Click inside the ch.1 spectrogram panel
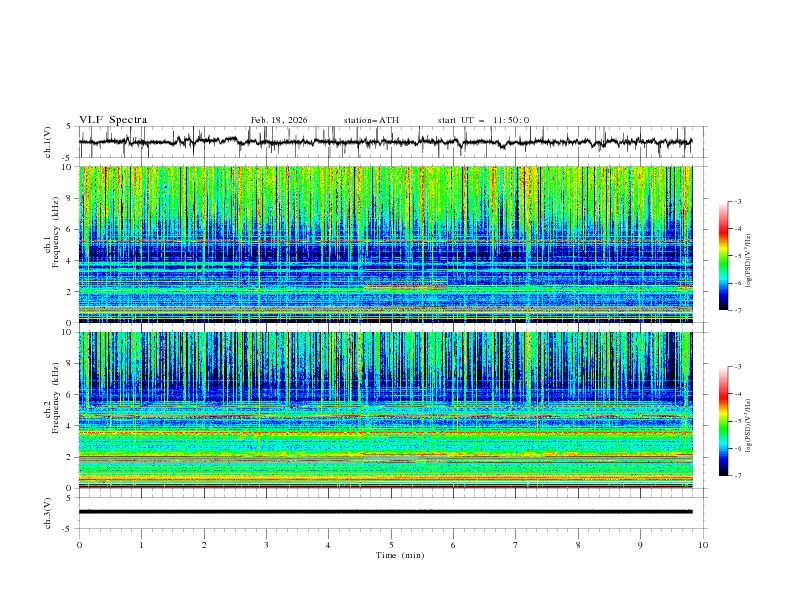Viewport: 792px width, 612px height. point(385,244)
